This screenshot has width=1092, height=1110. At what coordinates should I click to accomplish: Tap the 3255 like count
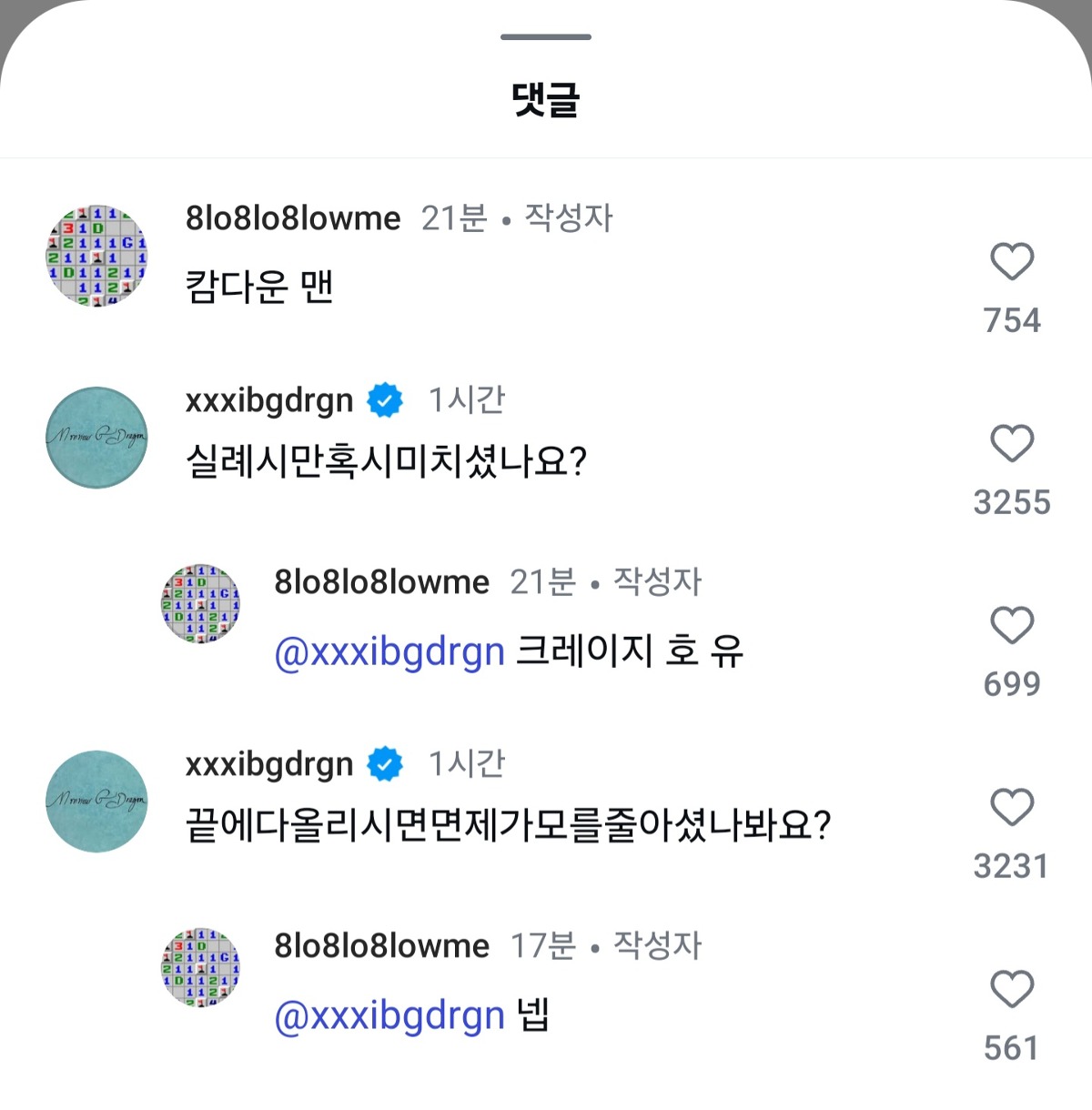coord(1012,502)
